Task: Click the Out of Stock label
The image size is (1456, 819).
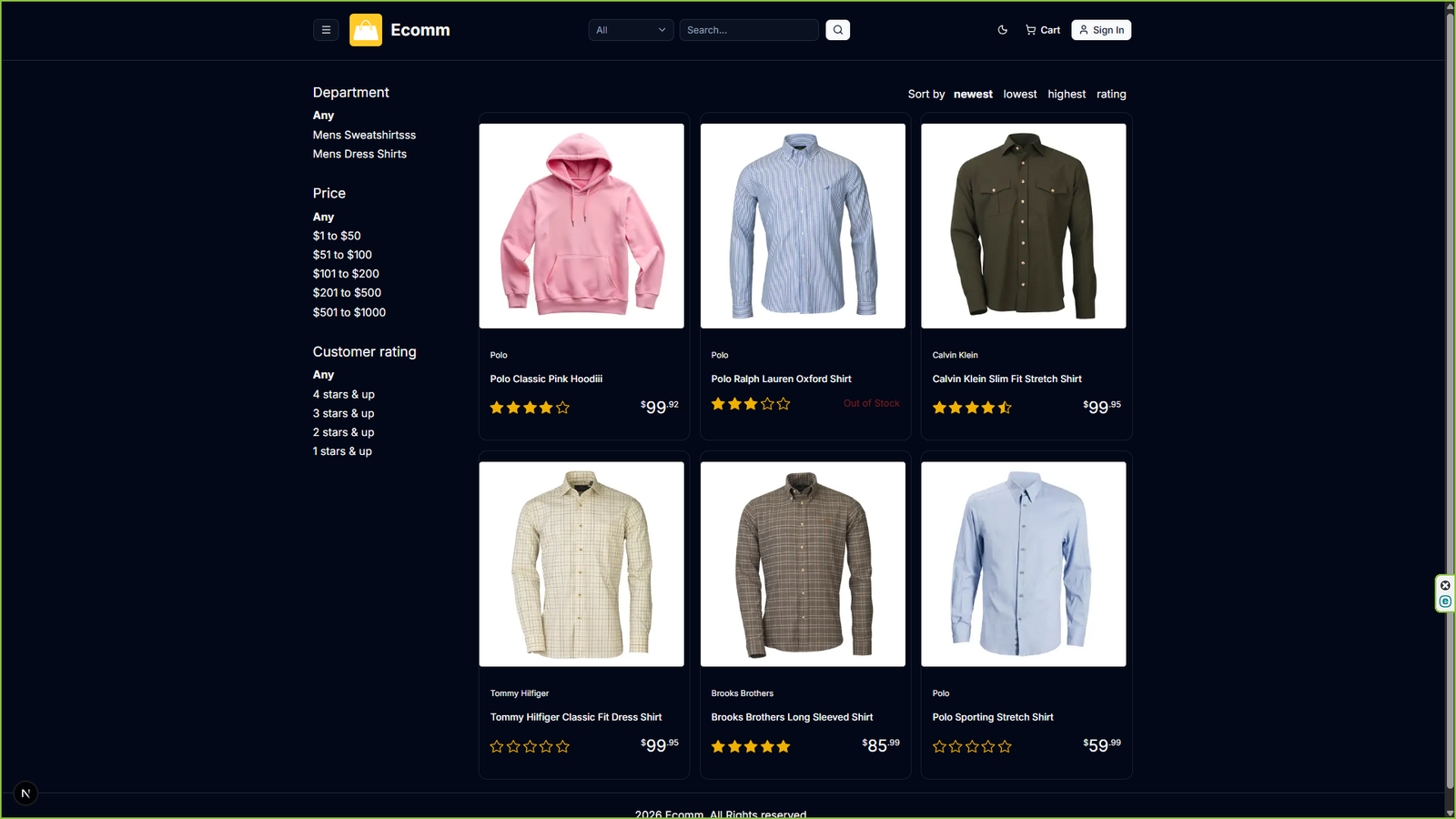Action: (x=871, y=403)
